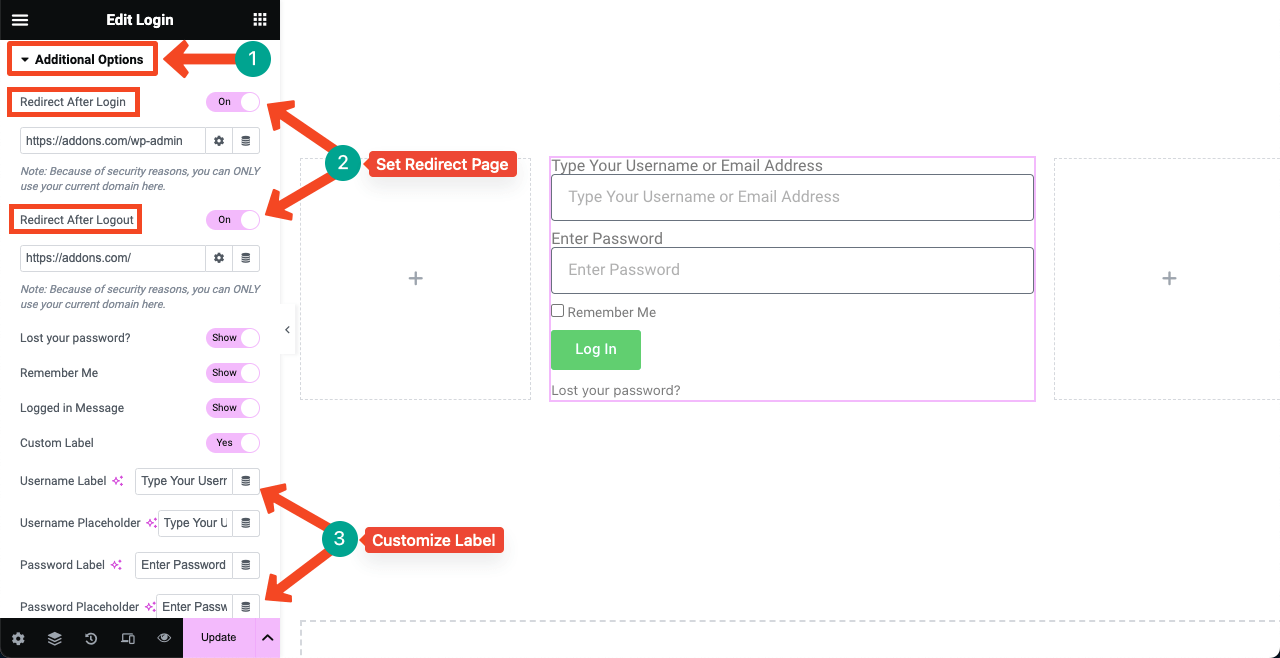The width and height of the screenshot is (1280, 658).
Task: Click the Preview eye icon
Action: point(164,638)
